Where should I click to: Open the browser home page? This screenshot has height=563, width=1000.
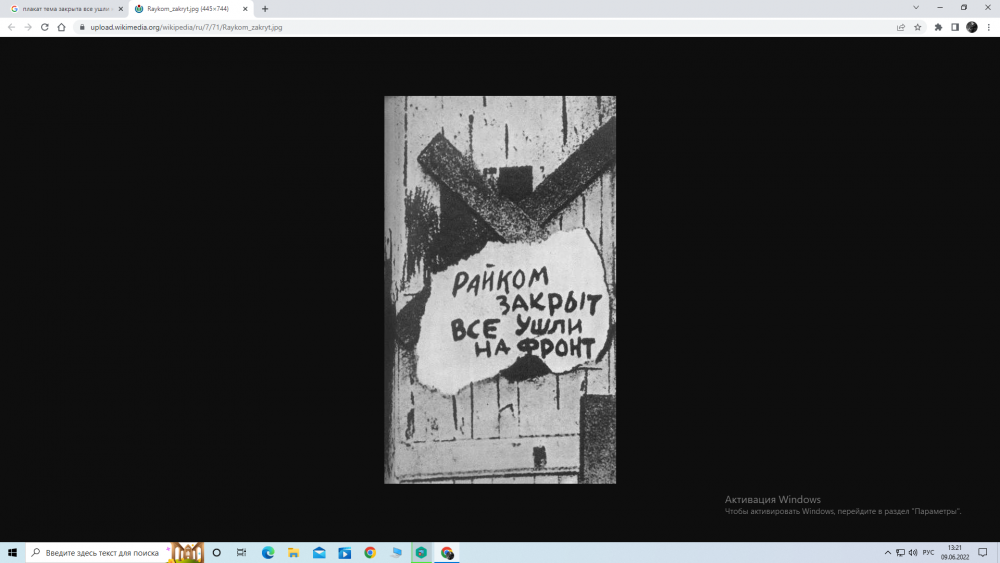pyautogui.click(x=61, y=27)
